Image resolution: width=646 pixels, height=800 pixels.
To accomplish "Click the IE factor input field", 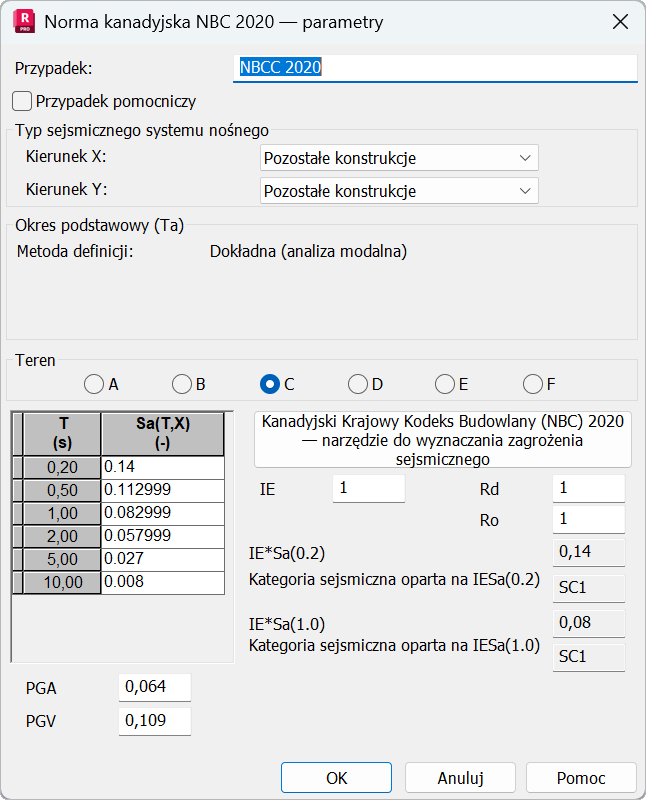I will click(x=369, y=488).
